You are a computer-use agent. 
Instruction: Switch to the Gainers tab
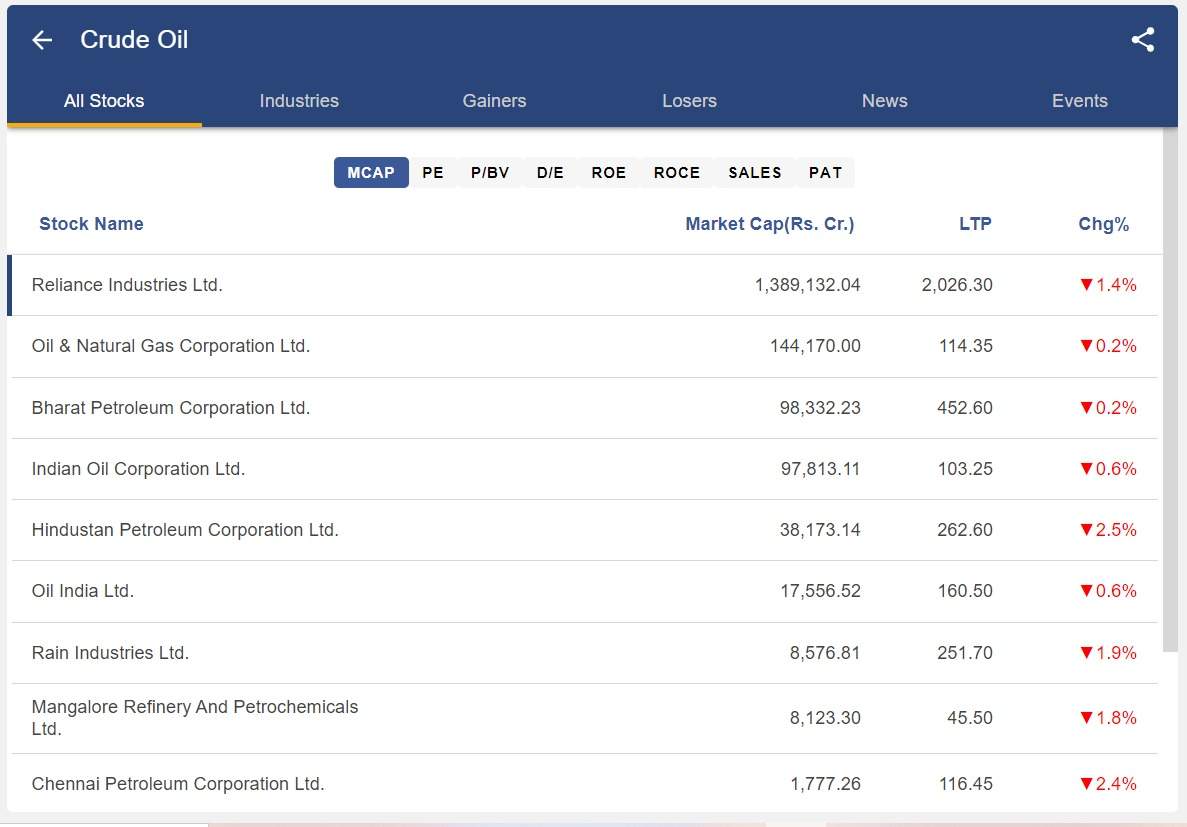pyautogui.click(x=494, y=100)
